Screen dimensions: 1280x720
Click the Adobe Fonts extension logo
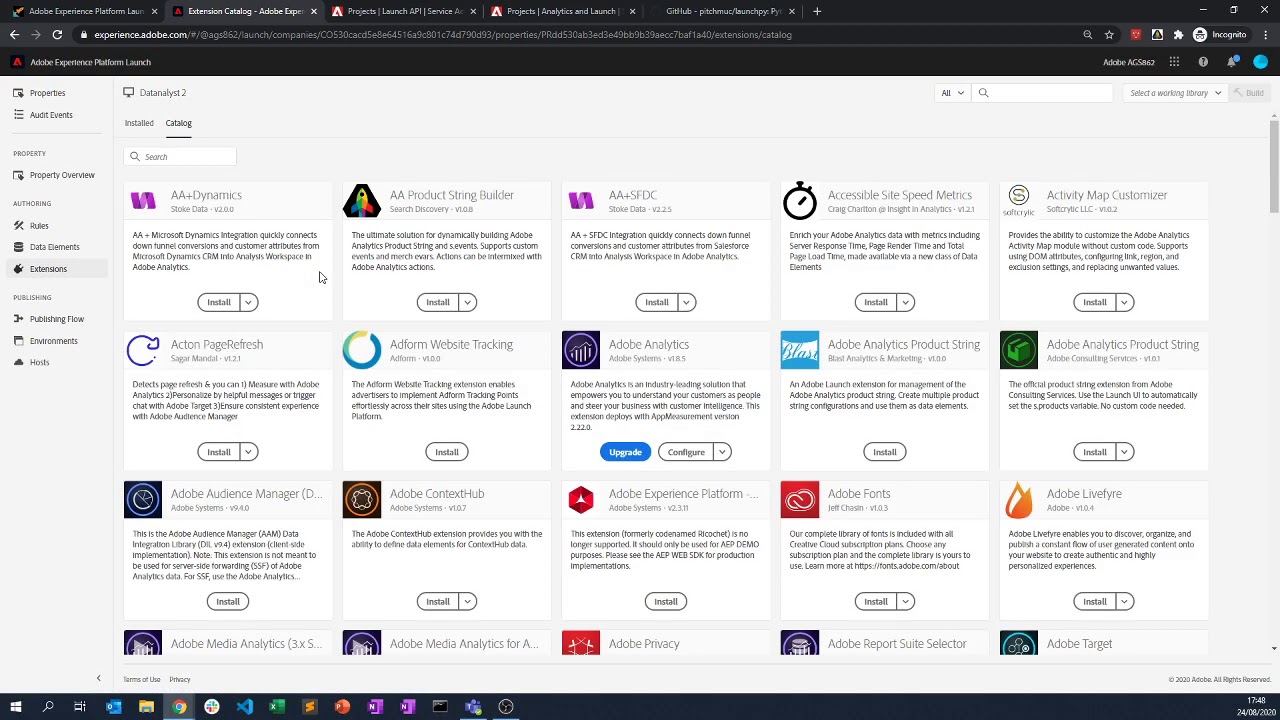point(800,500)
